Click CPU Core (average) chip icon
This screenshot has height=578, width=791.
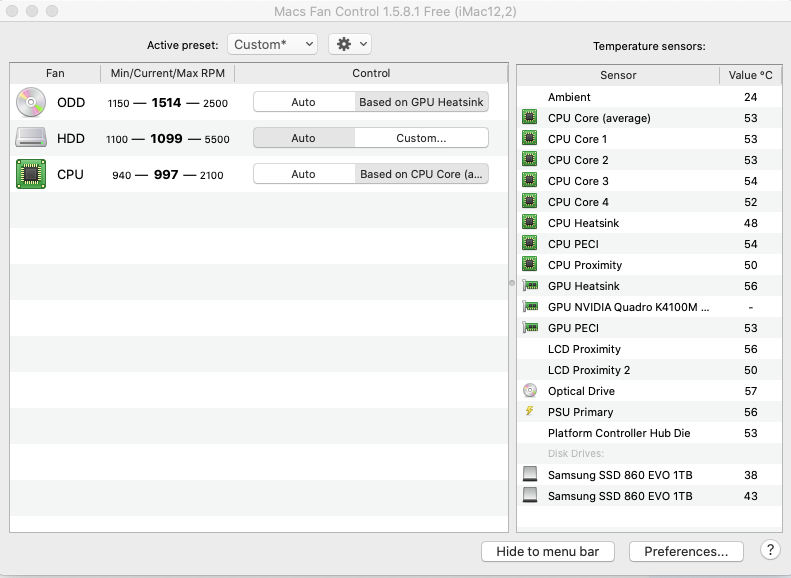[529, 117]
